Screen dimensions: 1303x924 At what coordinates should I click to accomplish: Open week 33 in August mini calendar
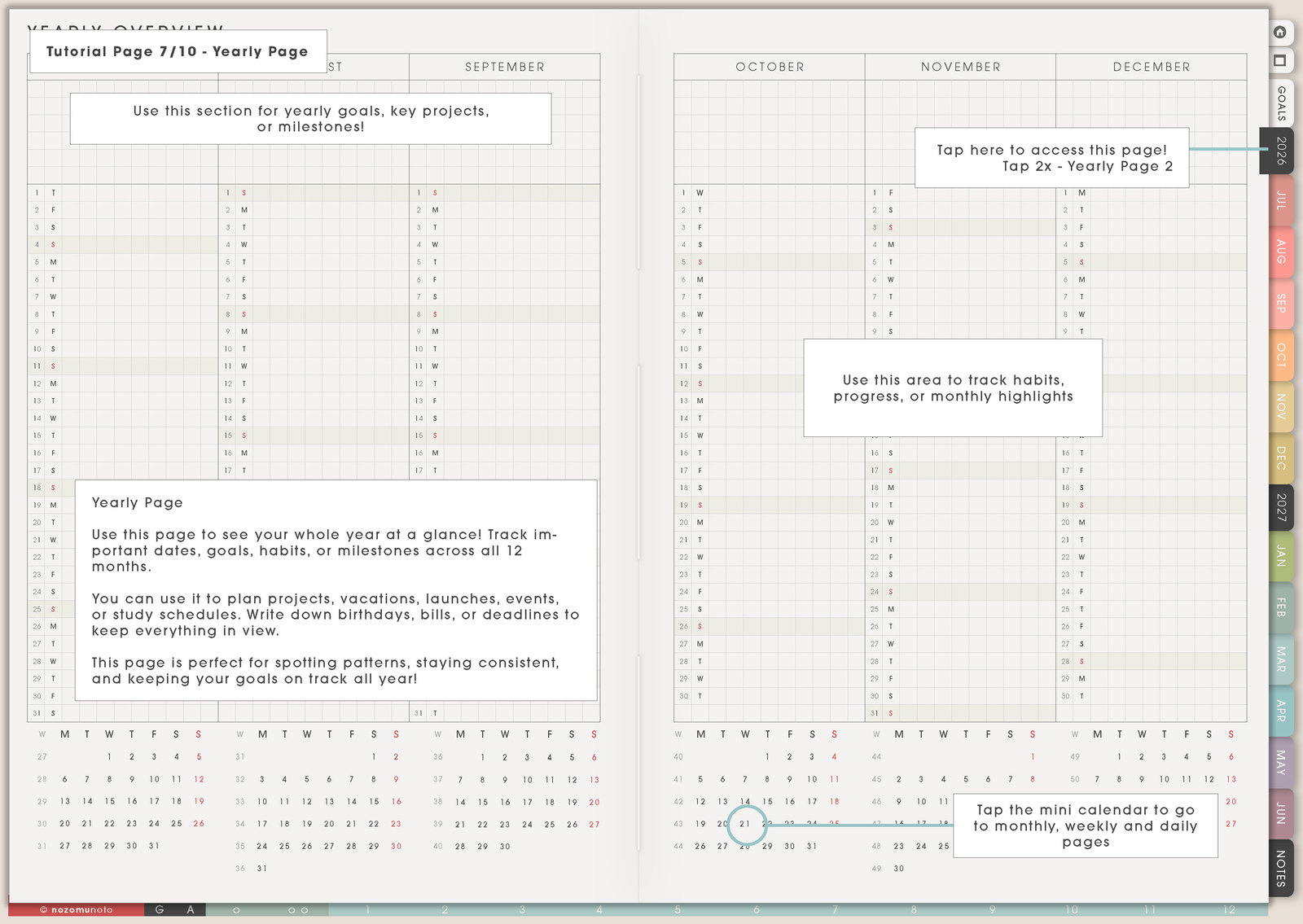click(x=240, y=802)
